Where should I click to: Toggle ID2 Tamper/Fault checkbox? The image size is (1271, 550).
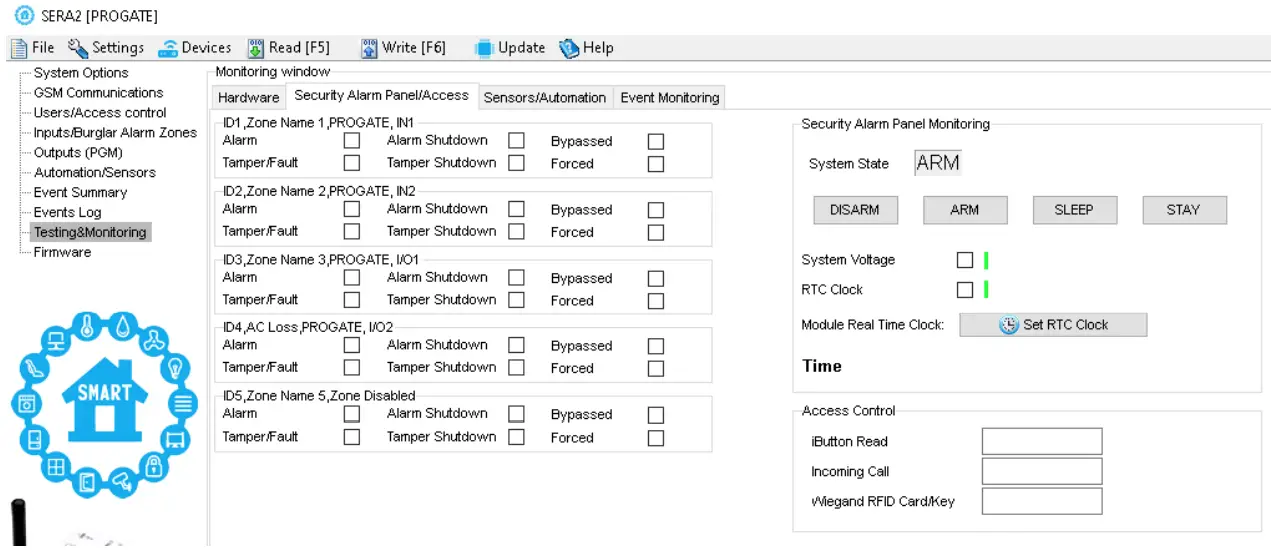[352, 231]
